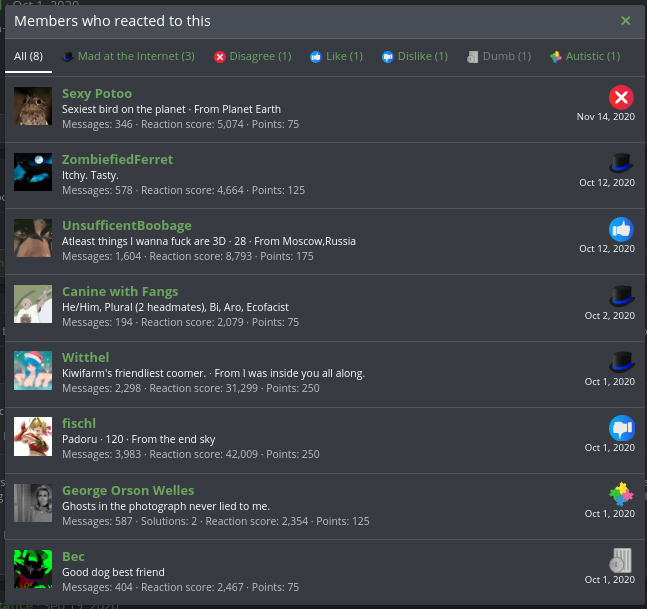647x609 pixels.
Task: Click the top hat reaction icon beside Witthel
Action: tap(621, 361)
